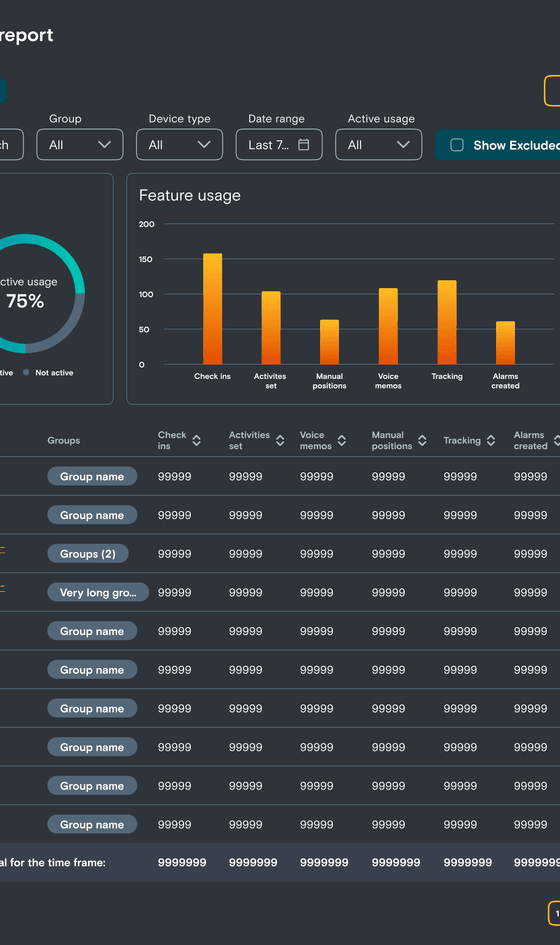Sort by Manual positions column arrows
The image size is (560, 945).
tap(423, 441)
